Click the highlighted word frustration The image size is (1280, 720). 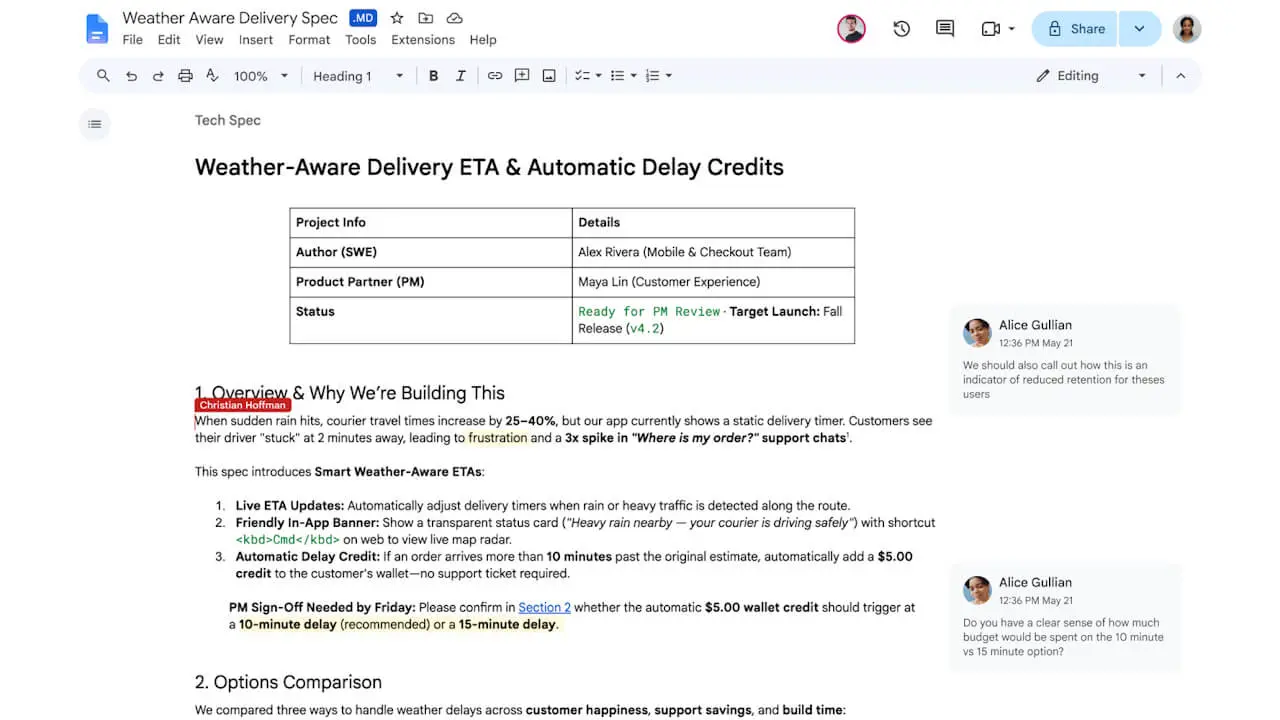pyautogui.click(x=497, y=438)
